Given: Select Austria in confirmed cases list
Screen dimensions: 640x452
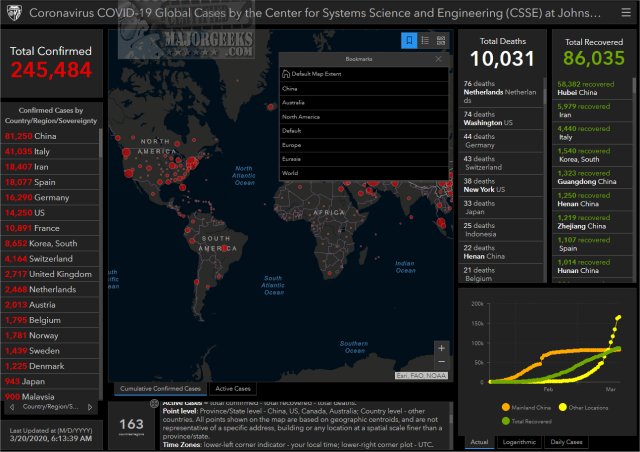Looking at the screenshot, I should [x=50, y=305].
